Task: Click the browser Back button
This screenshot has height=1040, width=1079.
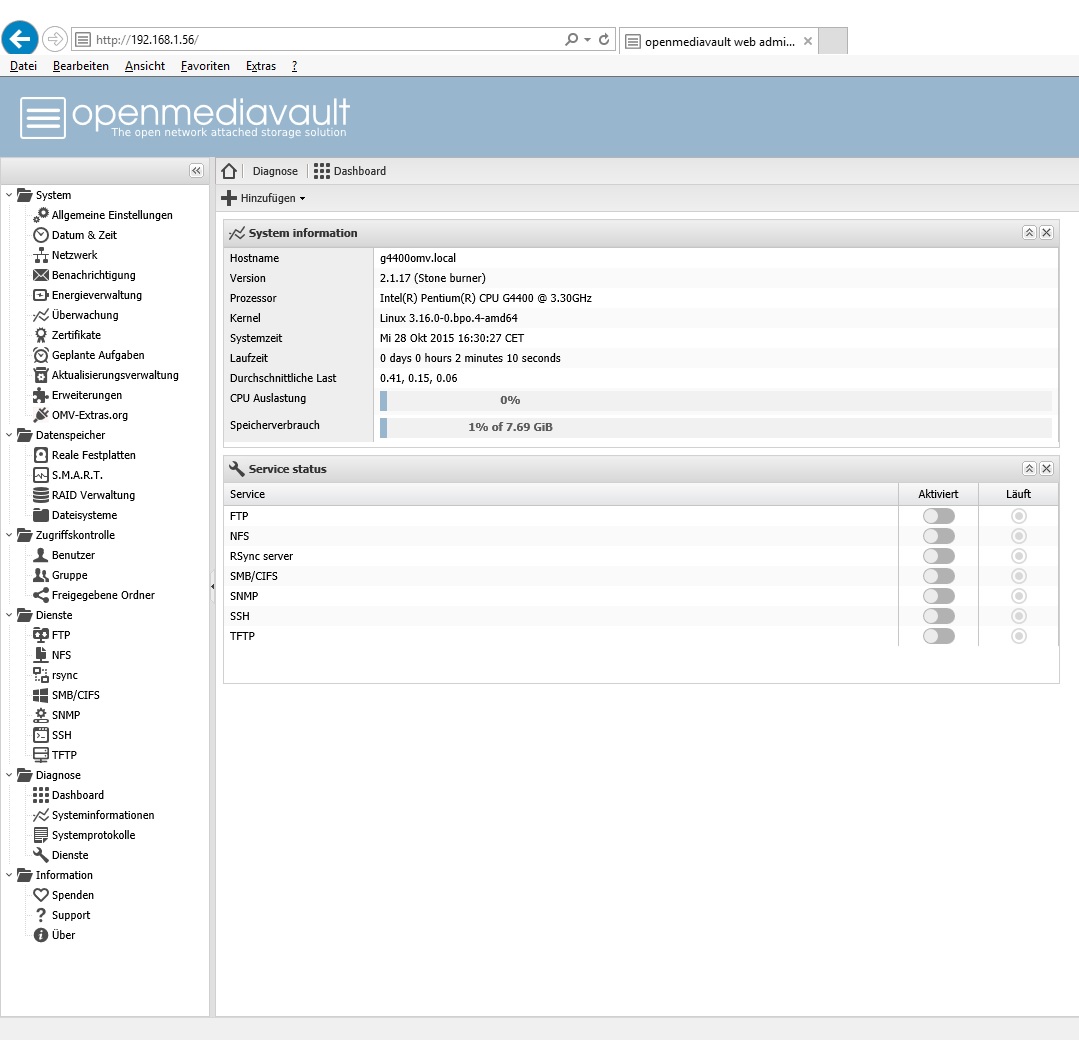Action: tap(20, 38)
